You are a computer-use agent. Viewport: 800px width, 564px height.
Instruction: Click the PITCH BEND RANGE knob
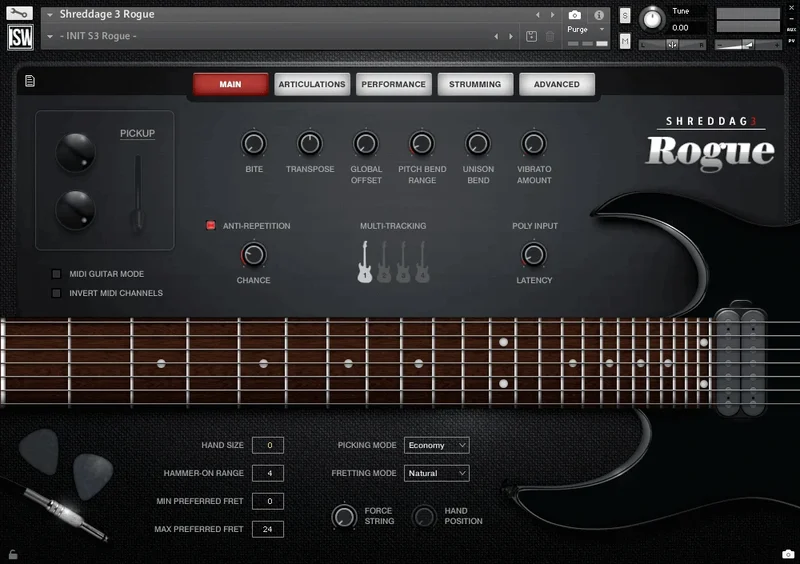point(422,143)
